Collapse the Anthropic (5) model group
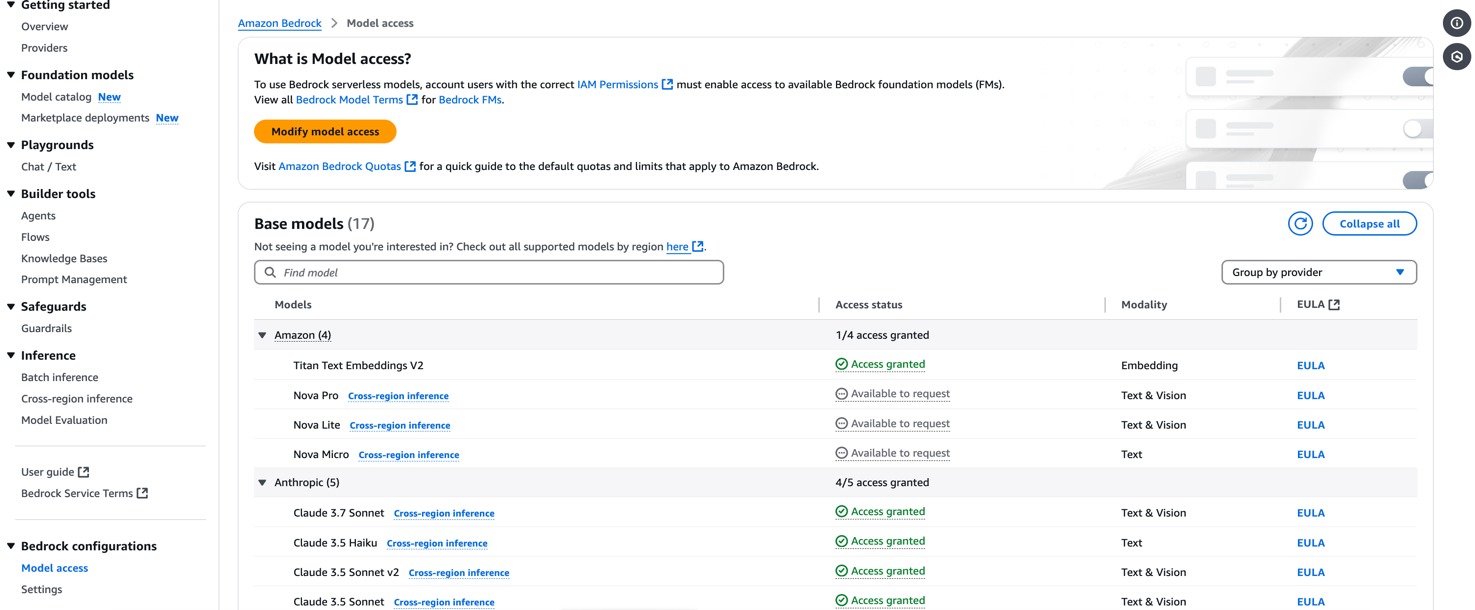This screenshot has width=1475, height=610. (263, 483)
